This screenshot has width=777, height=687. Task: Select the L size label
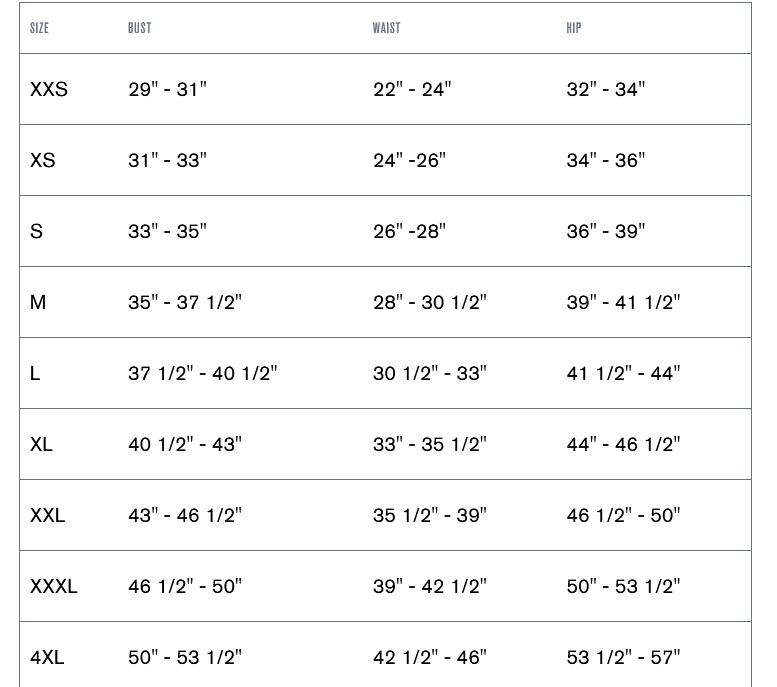(36, 373)
